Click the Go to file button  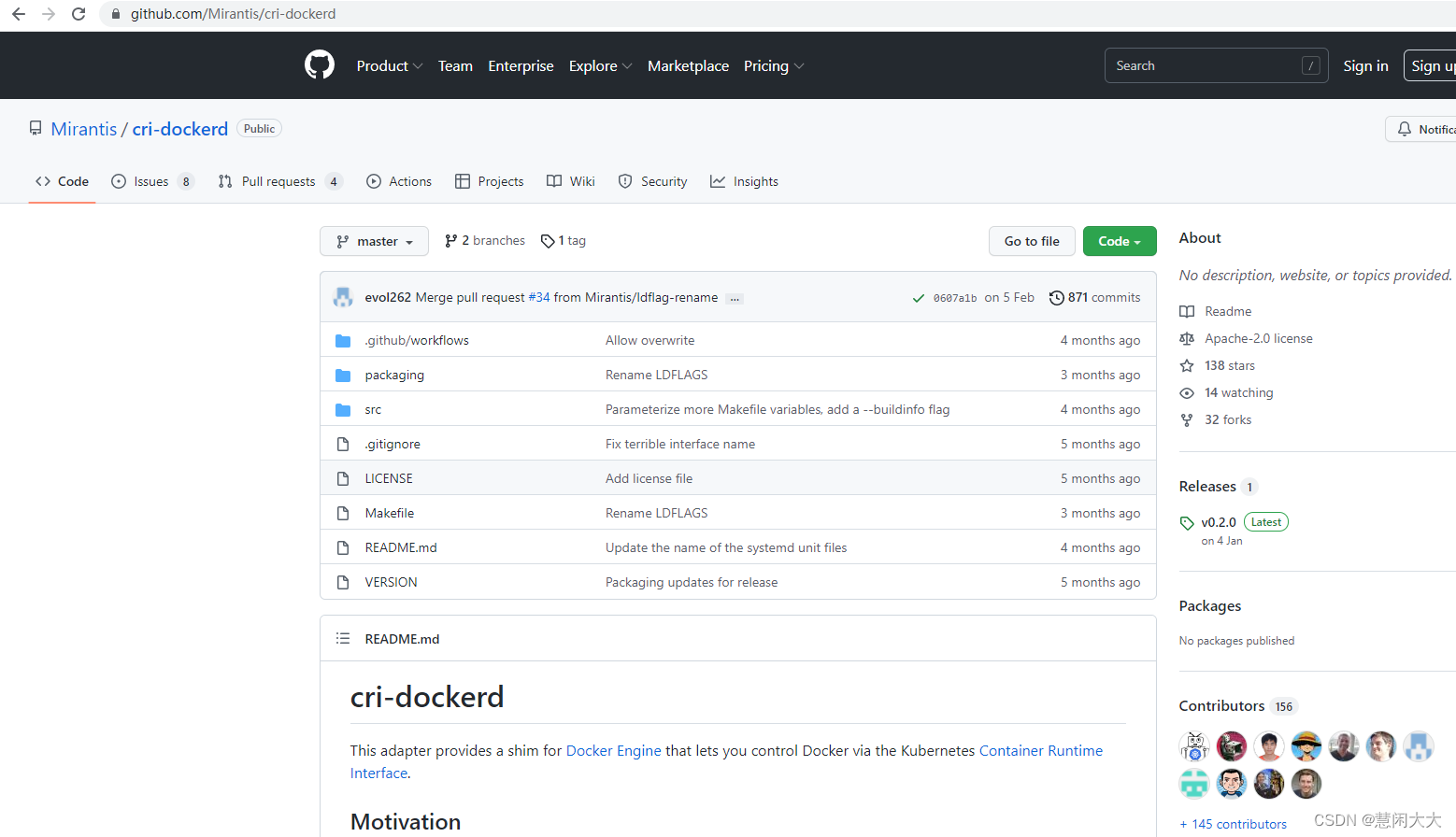(1032, 241)
